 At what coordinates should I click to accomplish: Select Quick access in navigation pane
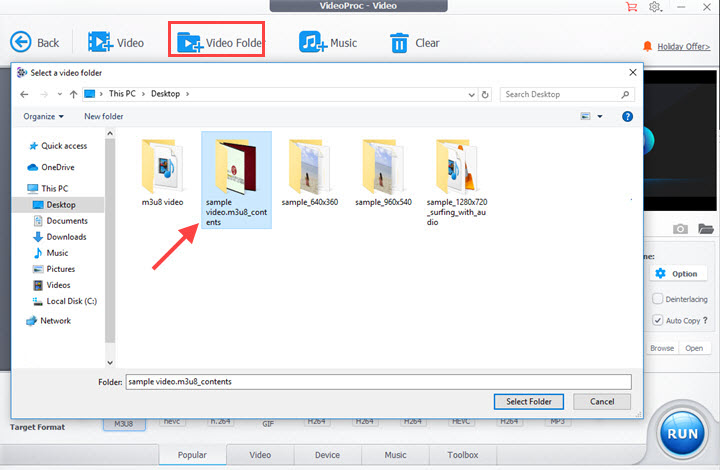click(57, 146)
